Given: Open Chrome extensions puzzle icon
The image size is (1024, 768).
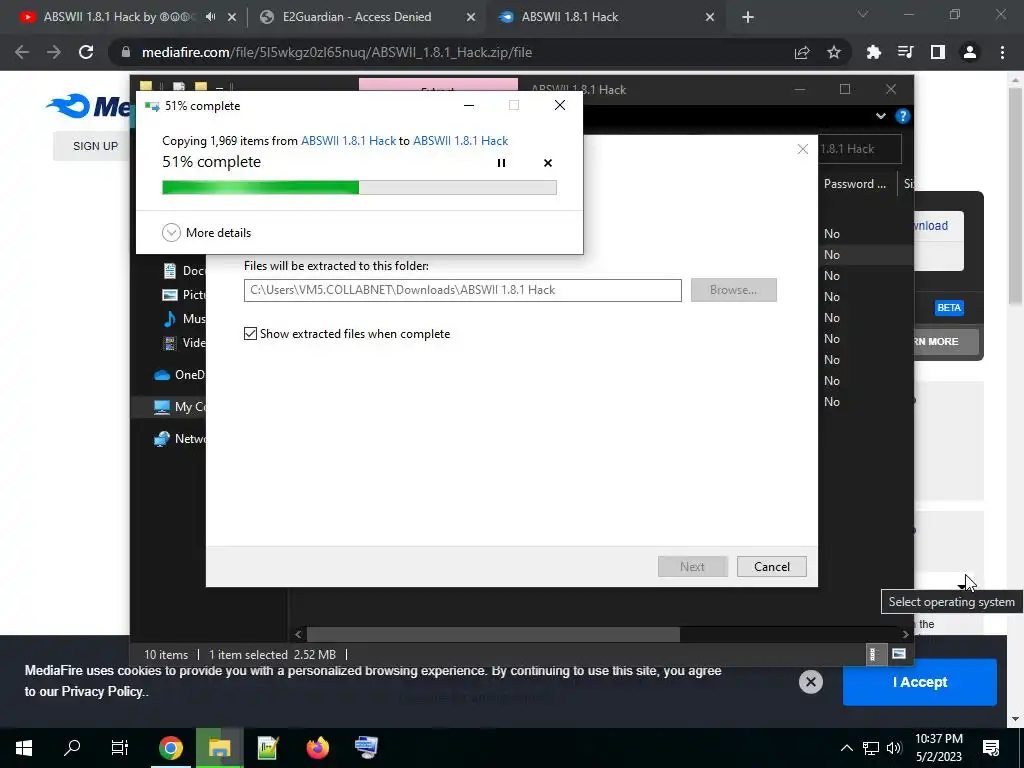Looking at the screenshot, I should [874, 52].
